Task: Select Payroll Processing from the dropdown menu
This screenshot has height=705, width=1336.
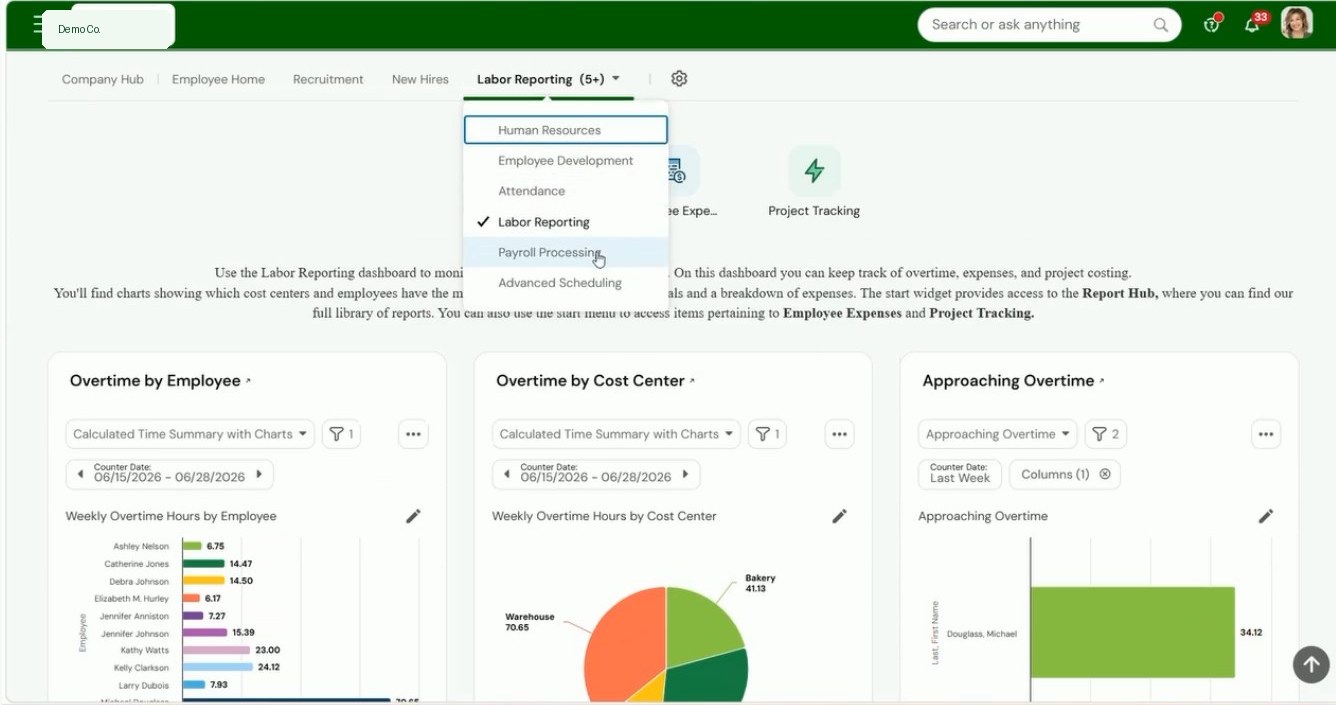Action: click(x=565, y=252)
